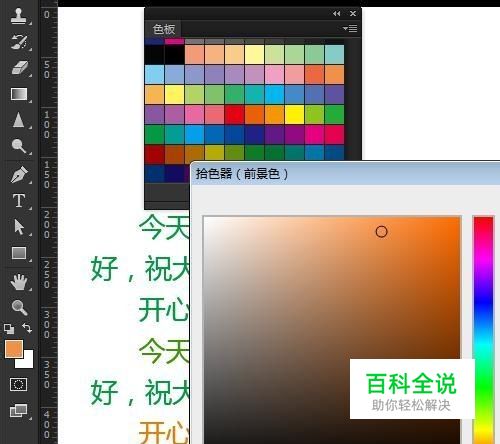
Task: Swap foreground and background colors
Action: tap(27, 328)
